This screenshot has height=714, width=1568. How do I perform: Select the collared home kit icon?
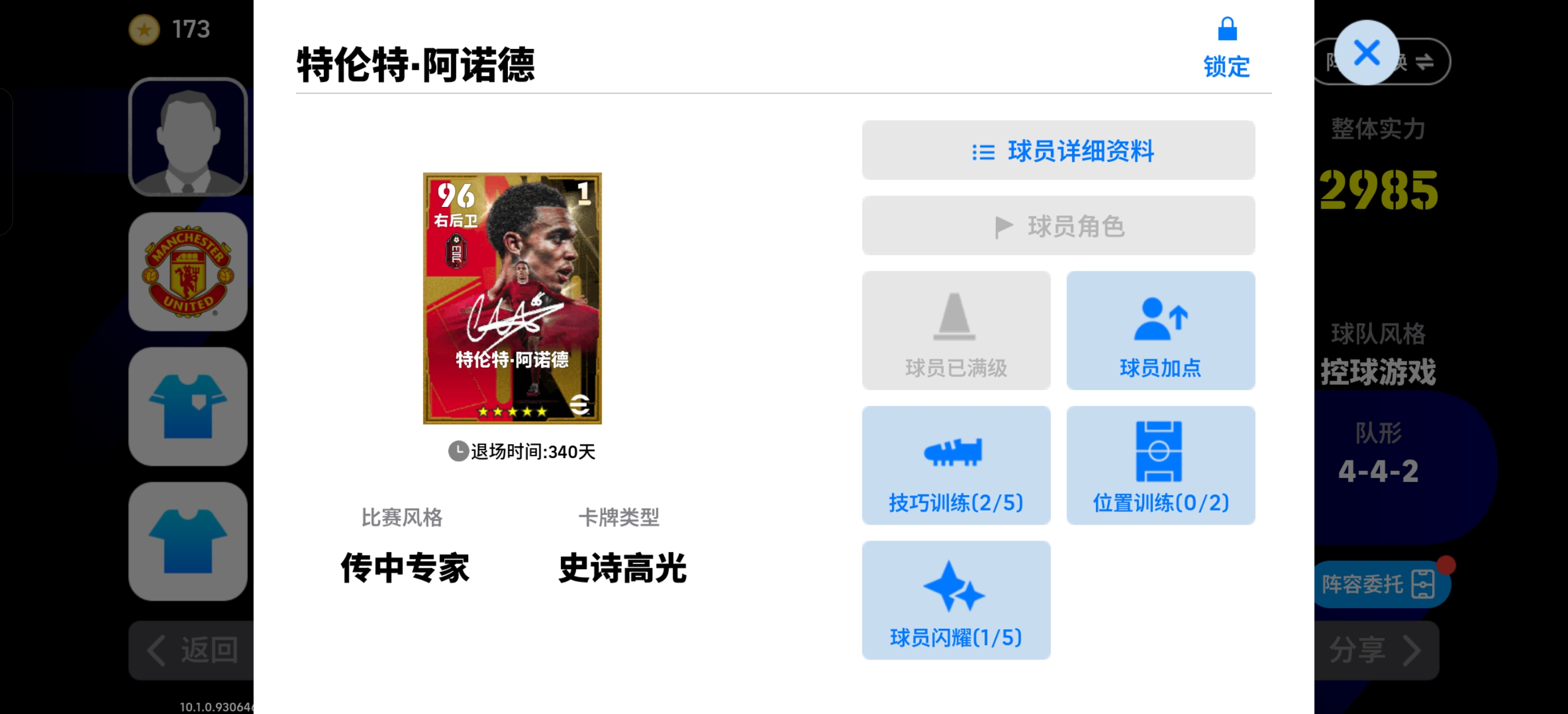coord(188,406)
